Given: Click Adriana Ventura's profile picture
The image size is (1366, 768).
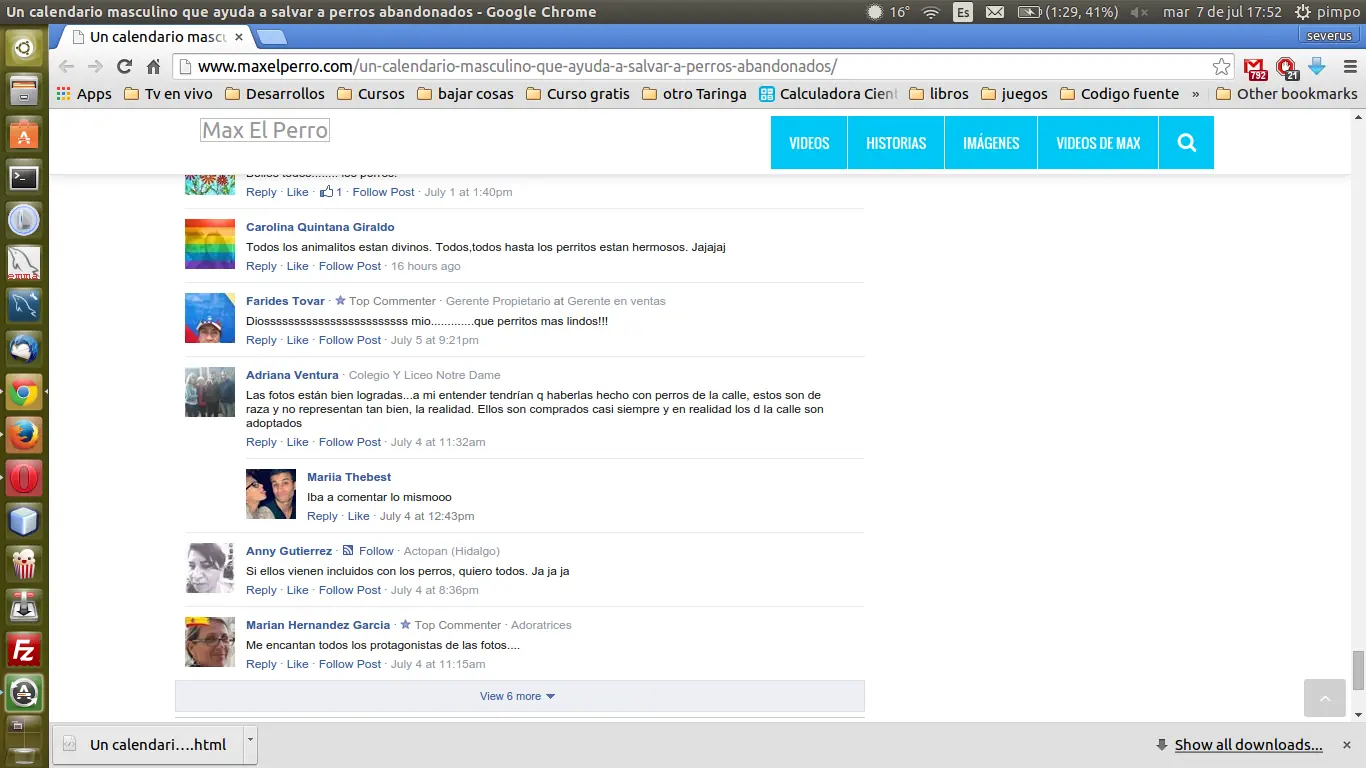Looking at the screenshot, I should (210, 392).
